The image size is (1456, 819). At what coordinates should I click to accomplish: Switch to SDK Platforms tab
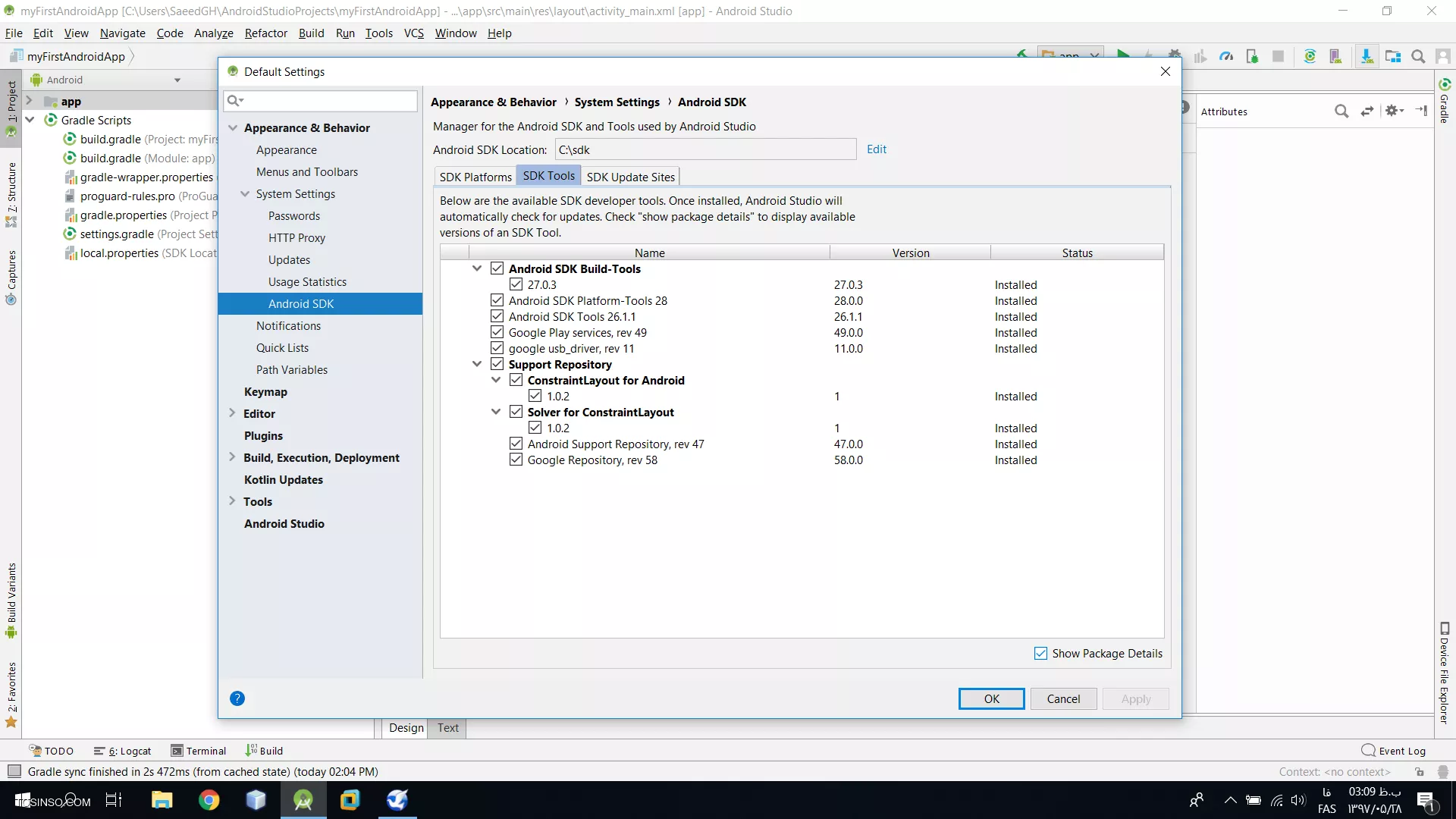point(475,177)
